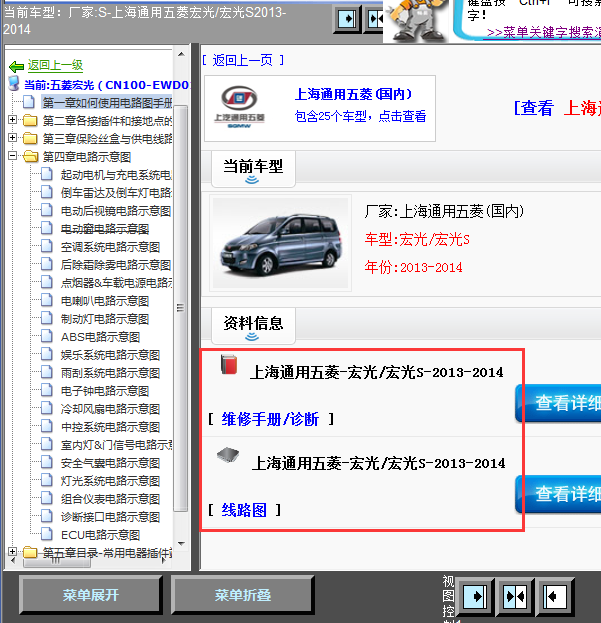
Task: Click the open folder icon of 第四章电路示意图
Action: (30, 156)
